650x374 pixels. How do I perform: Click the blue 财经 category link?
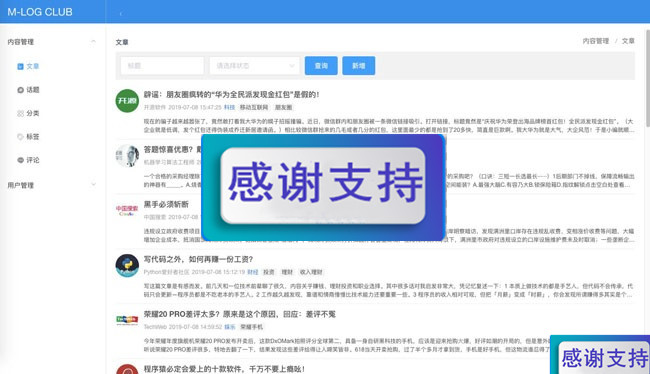coord(252,272)
